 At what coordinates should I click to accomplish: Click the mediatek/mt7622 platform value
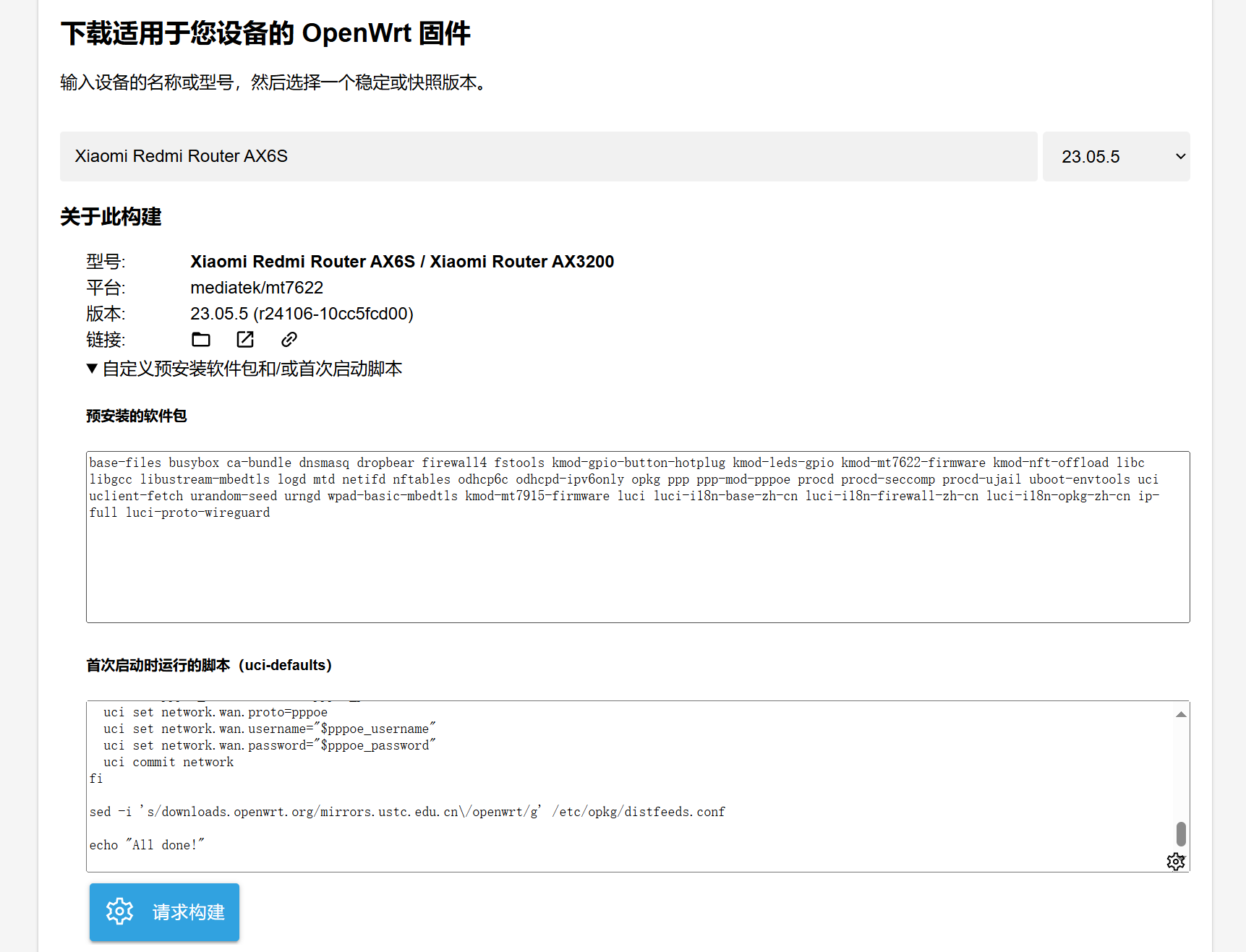[257, 288]
